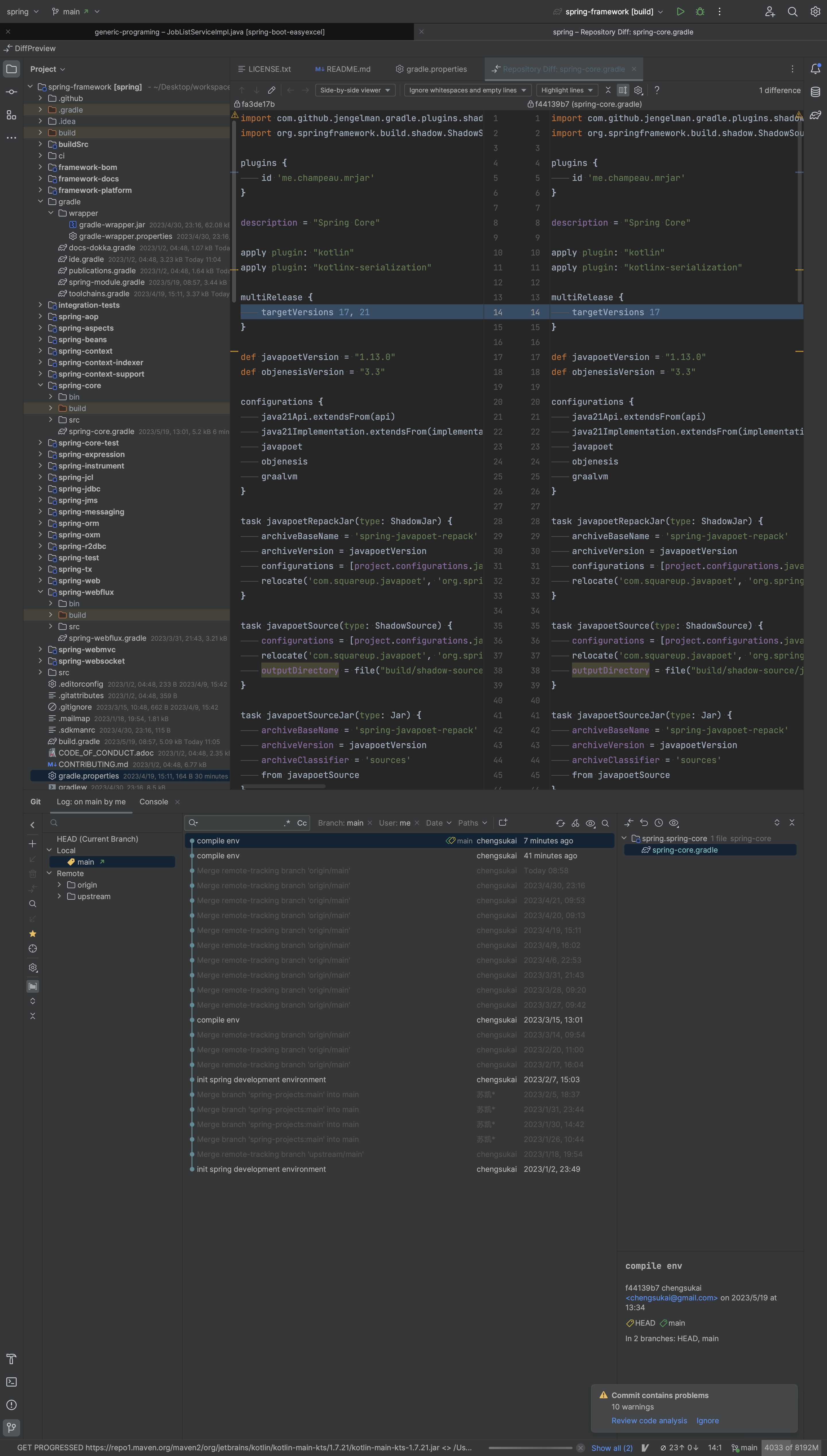Open the Database tool window icon

coord(815,92)
